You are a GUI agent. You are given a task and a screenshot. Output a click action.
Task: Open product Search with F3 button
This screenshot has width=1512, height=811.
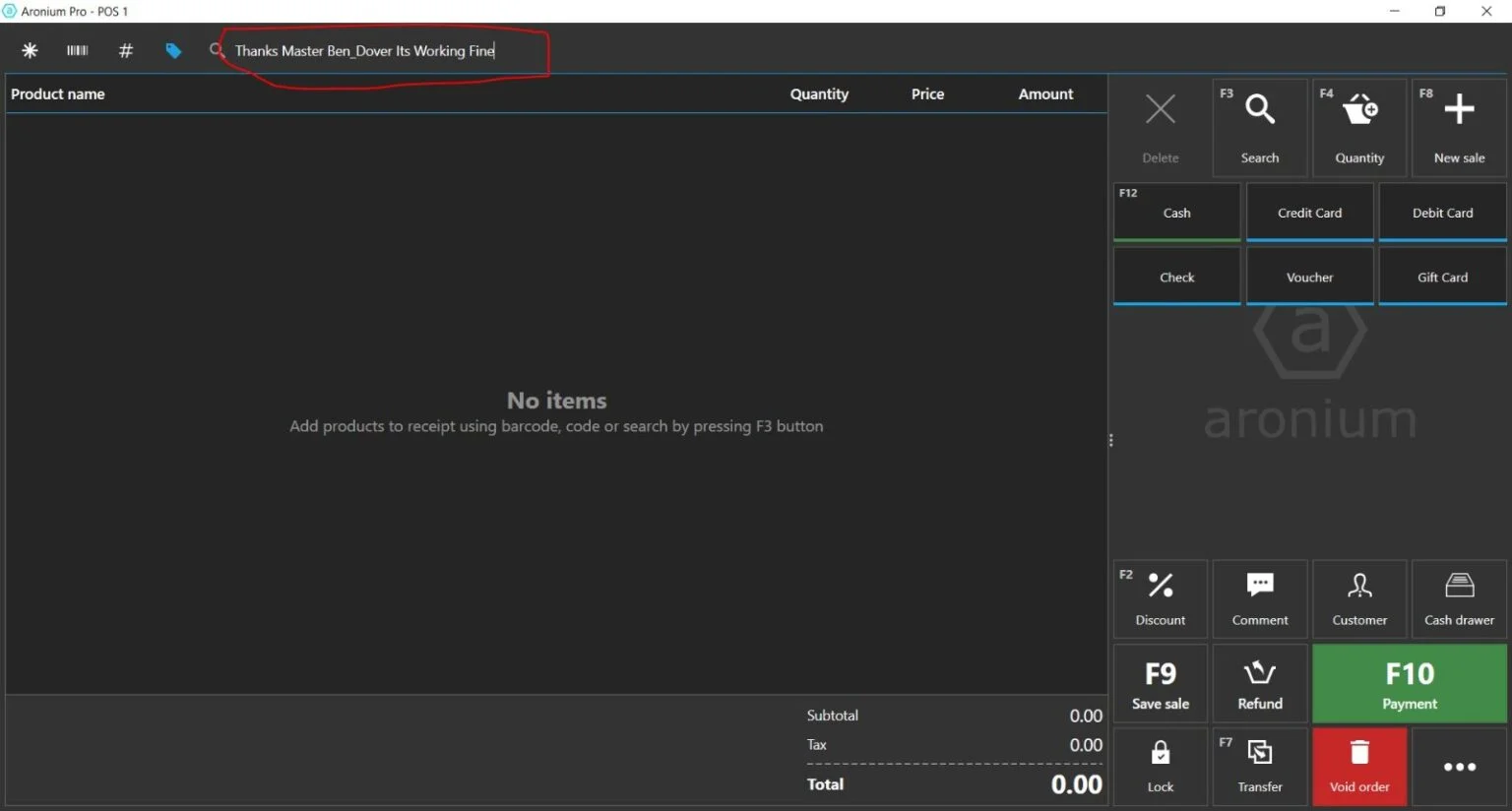coord(1259,127)
